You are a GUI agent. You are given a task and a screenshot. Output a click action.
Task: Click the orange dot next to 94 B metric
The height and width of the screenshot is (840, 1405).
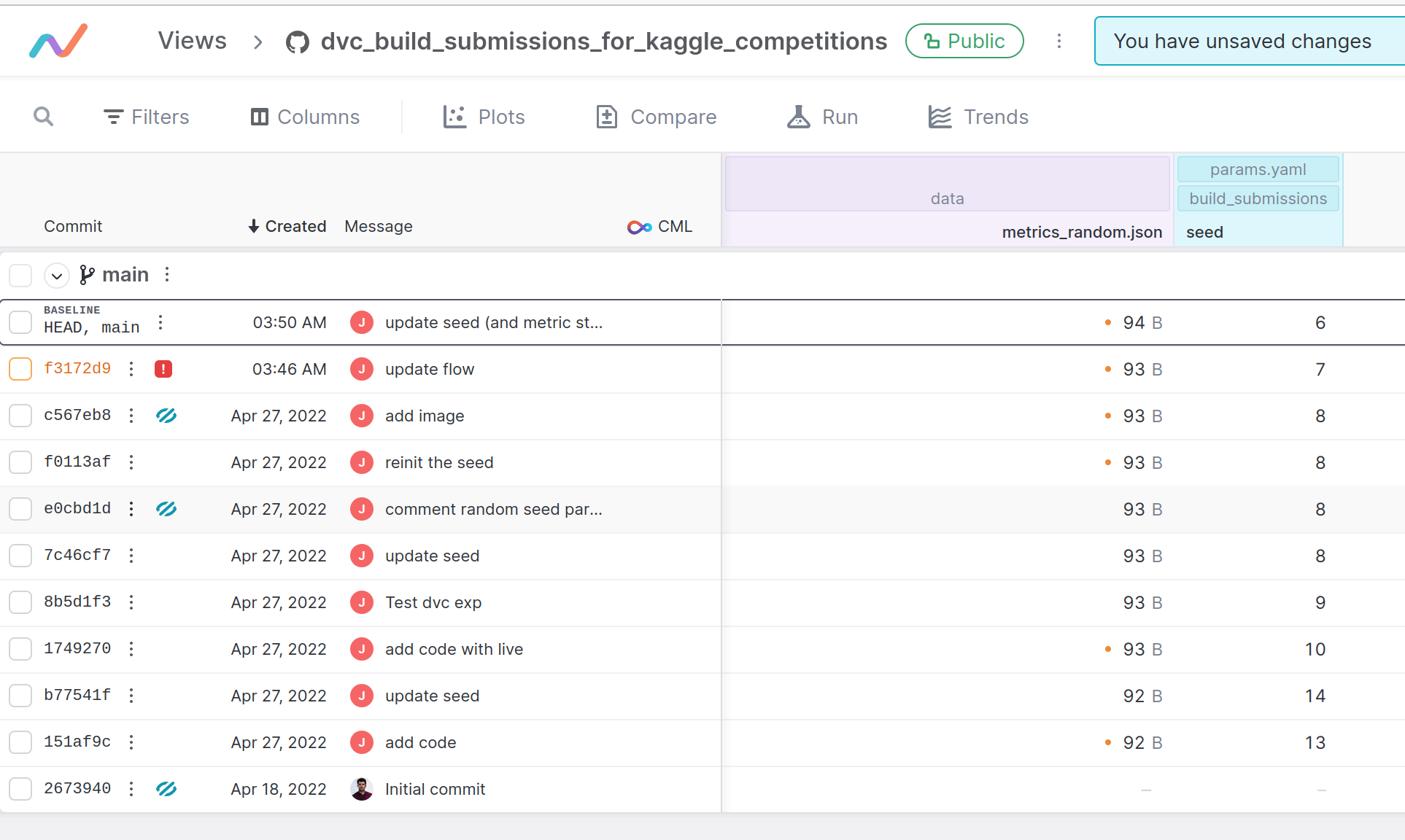click(x=1108, y=322)
